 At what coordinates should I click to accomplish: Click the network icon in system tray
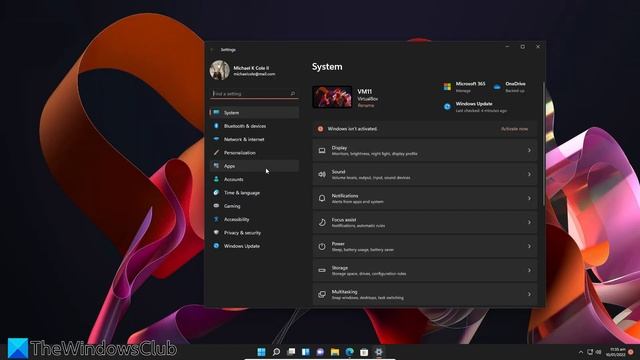pyautogui.click(x=590, y=352)
